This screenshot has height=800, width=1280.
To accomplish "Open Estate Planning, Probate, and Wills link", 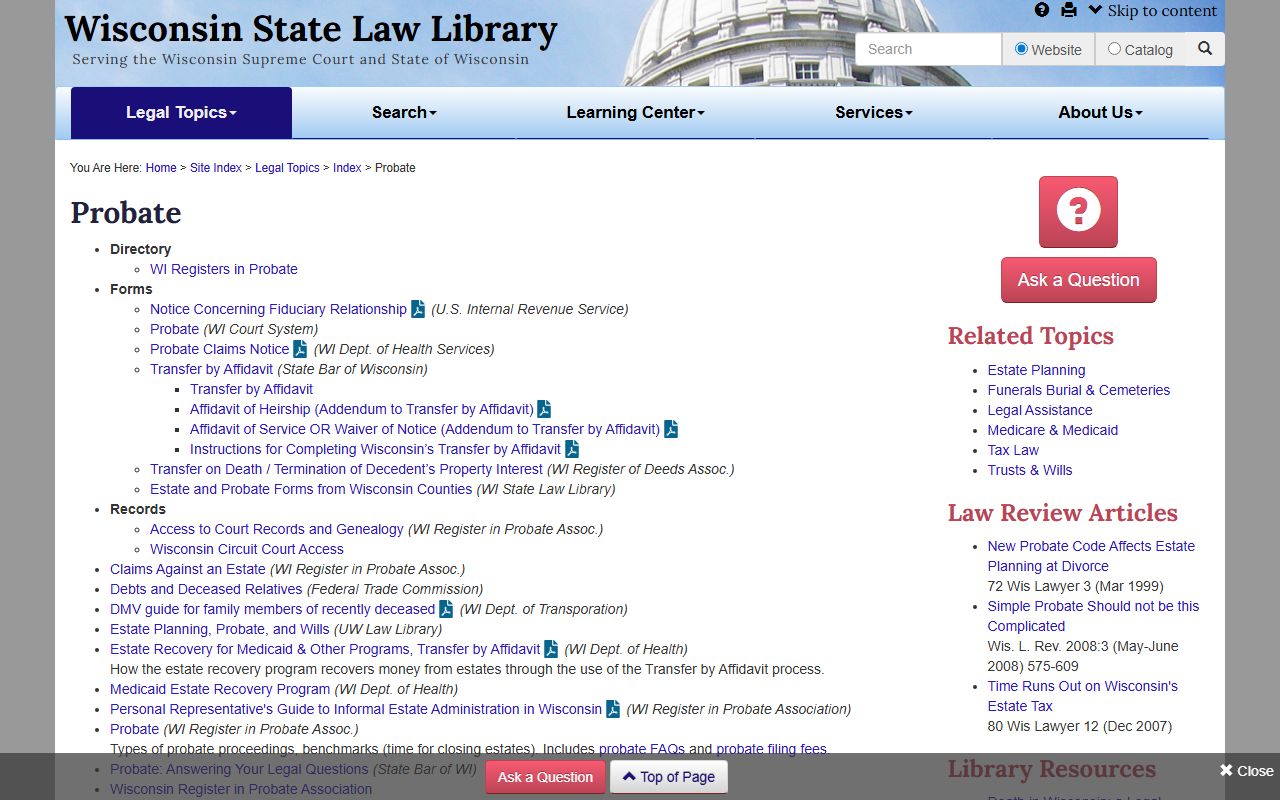I will pos(219,629).
